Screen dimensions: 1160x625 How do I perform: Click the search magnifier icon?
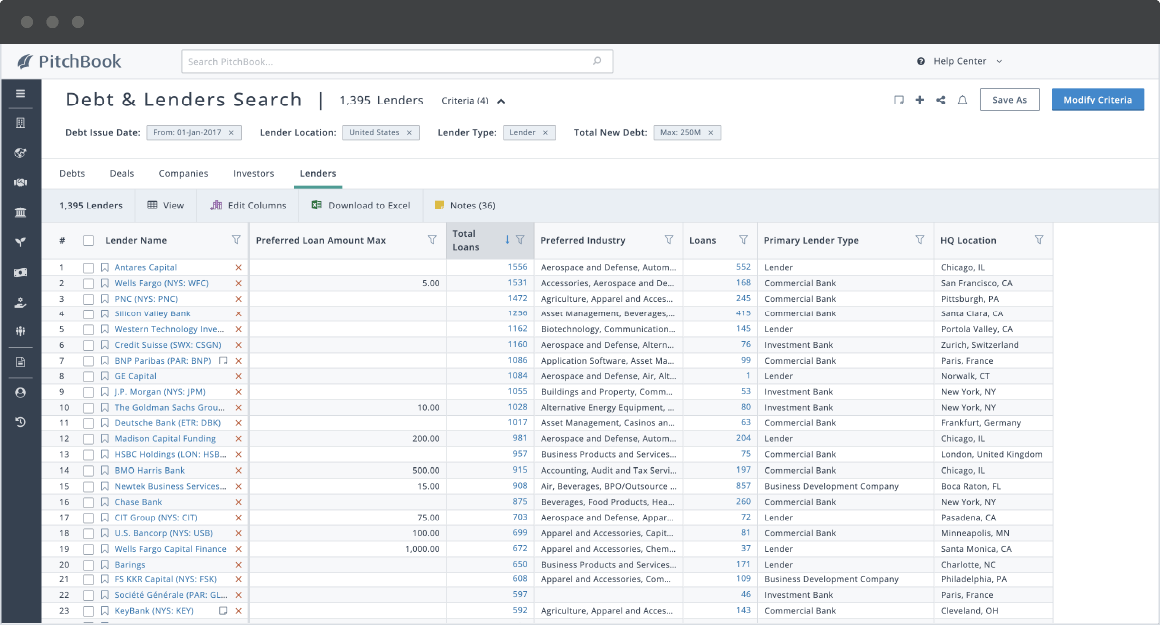(597, 62)
